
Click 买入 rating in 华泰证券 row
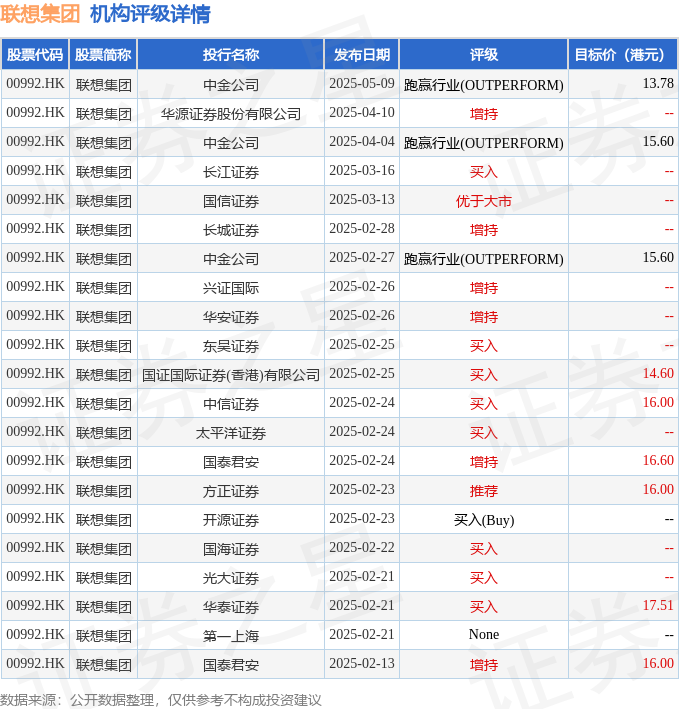click(484, 606)
